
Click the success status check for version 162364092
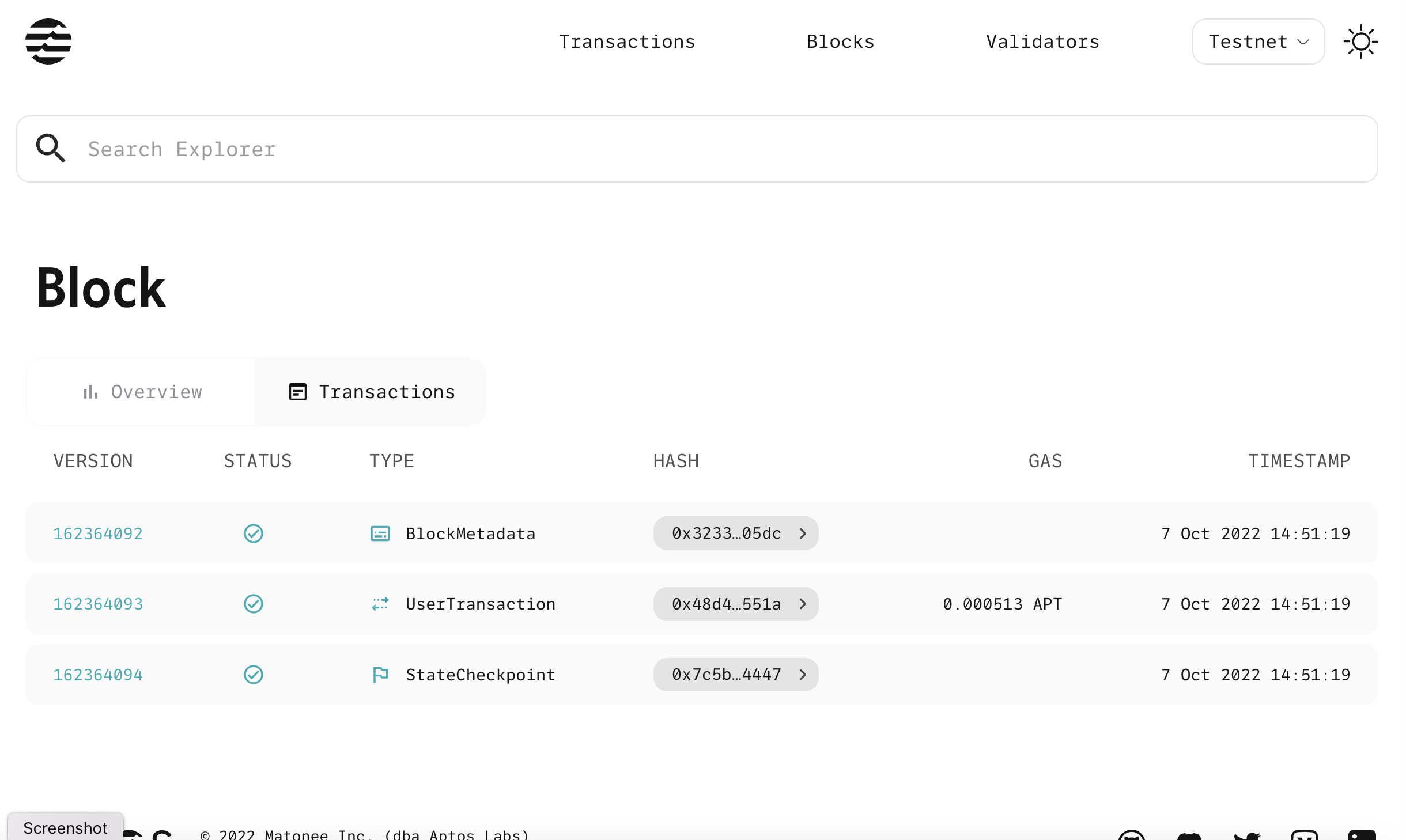(254, 533)
